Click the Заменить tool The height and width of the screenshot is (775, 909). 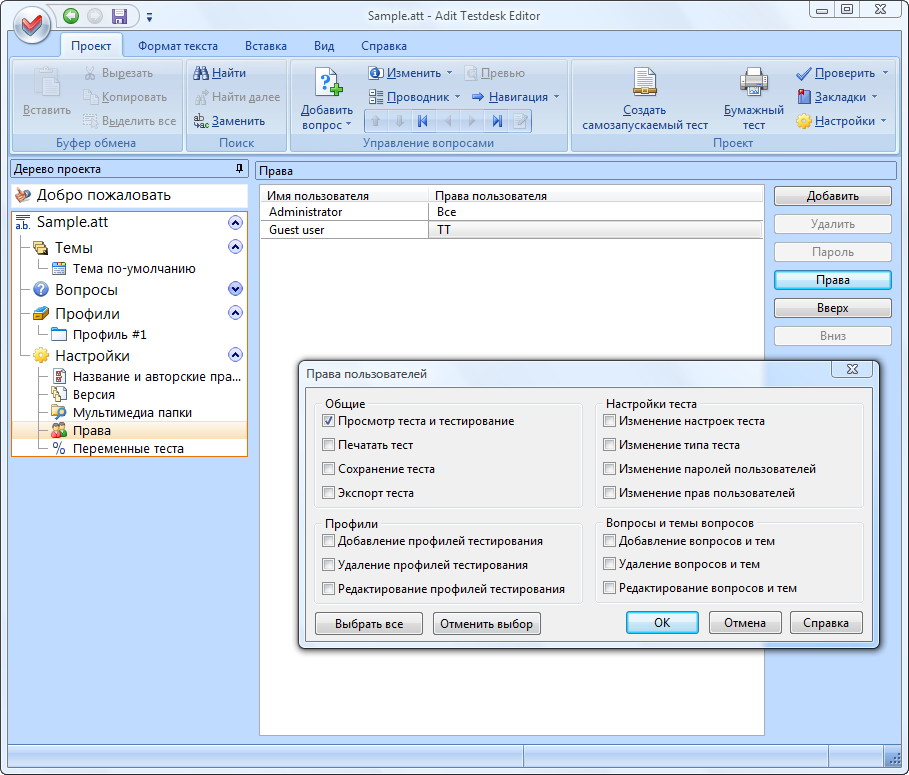[230, 121]
